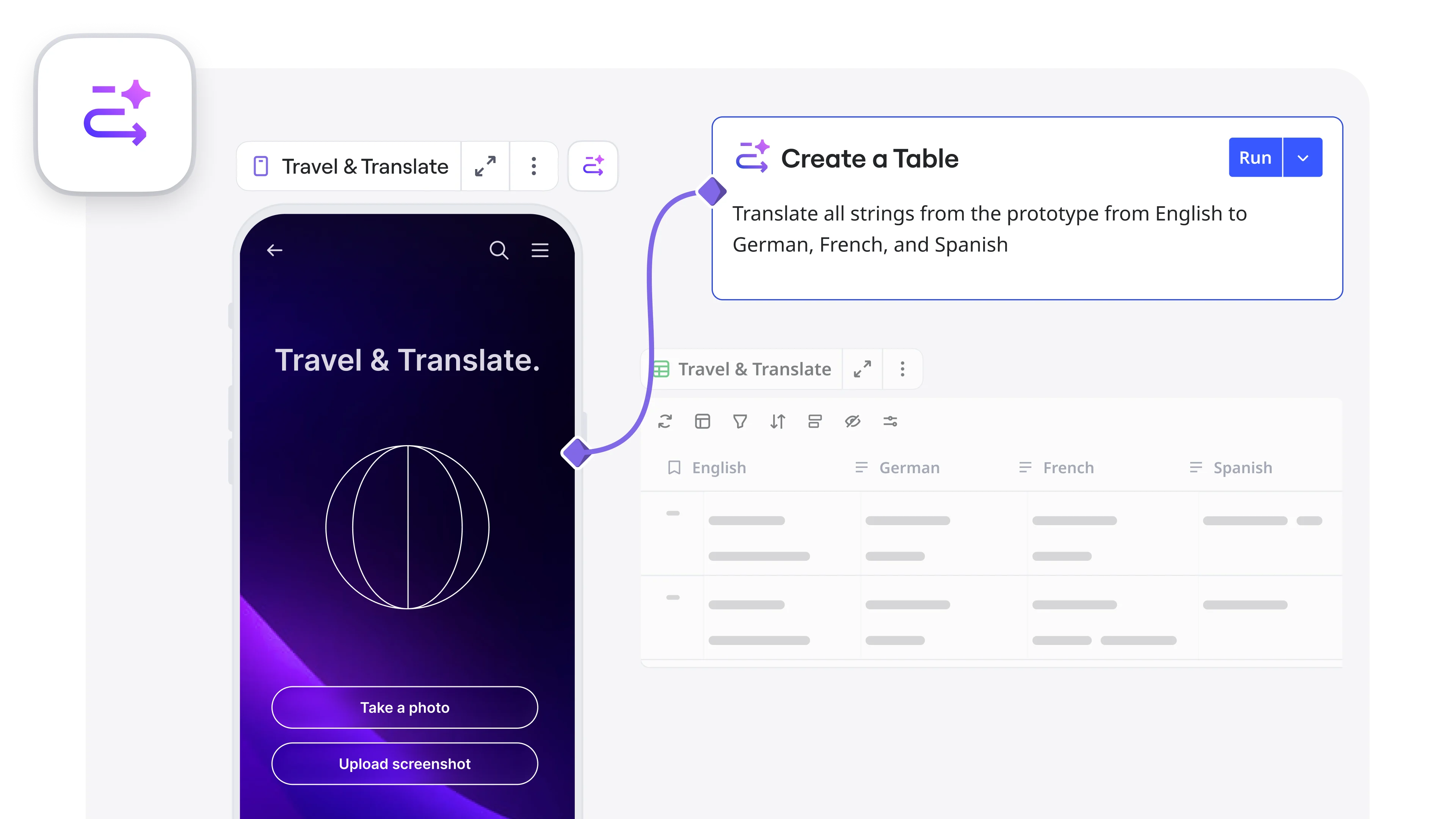Open the dropdown arrow next to Run
Viewport: 1456px width, 819px height.
coord(1303,158)
